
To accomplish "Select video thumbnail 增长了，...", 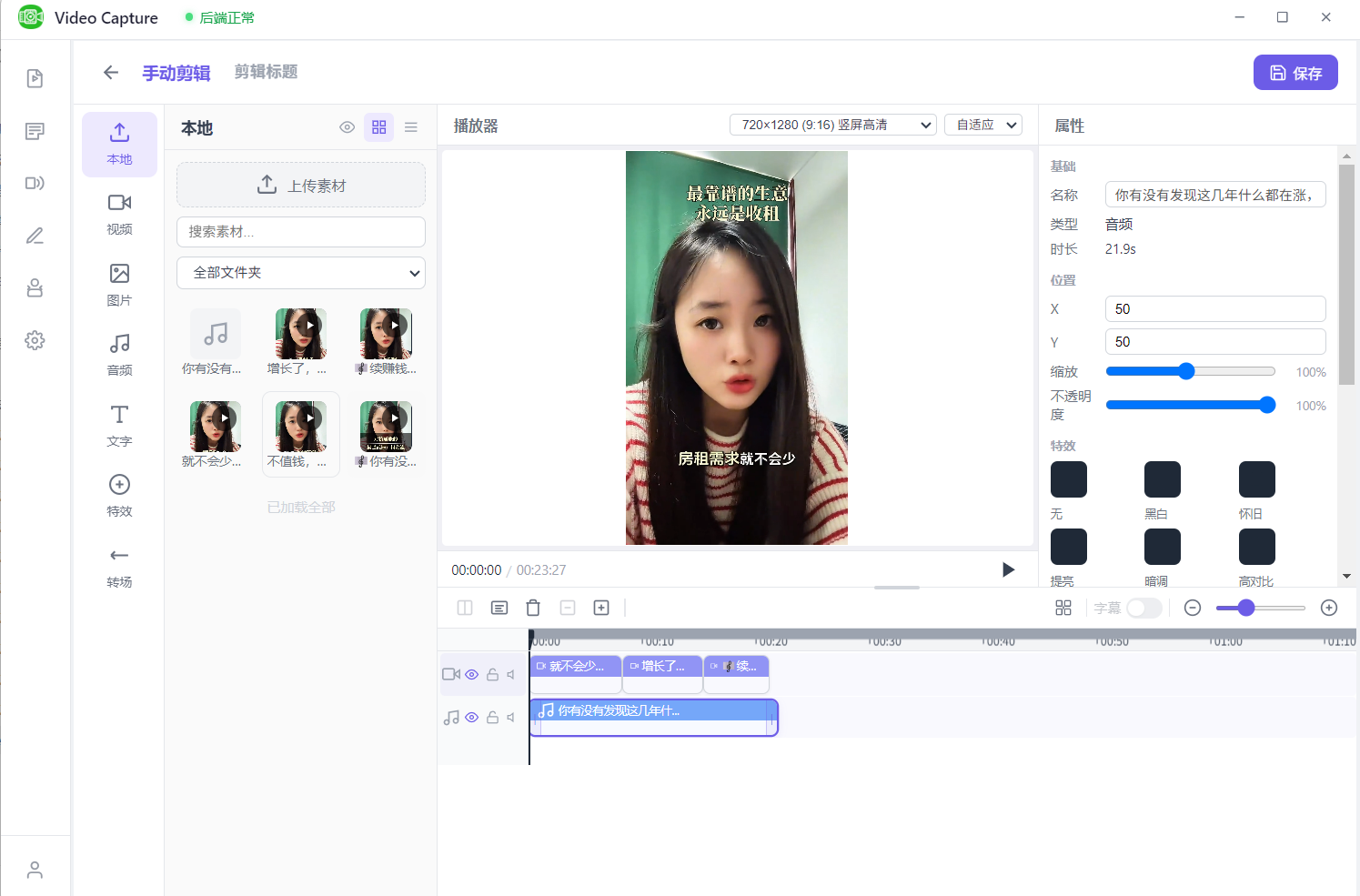I will (301, 334).
